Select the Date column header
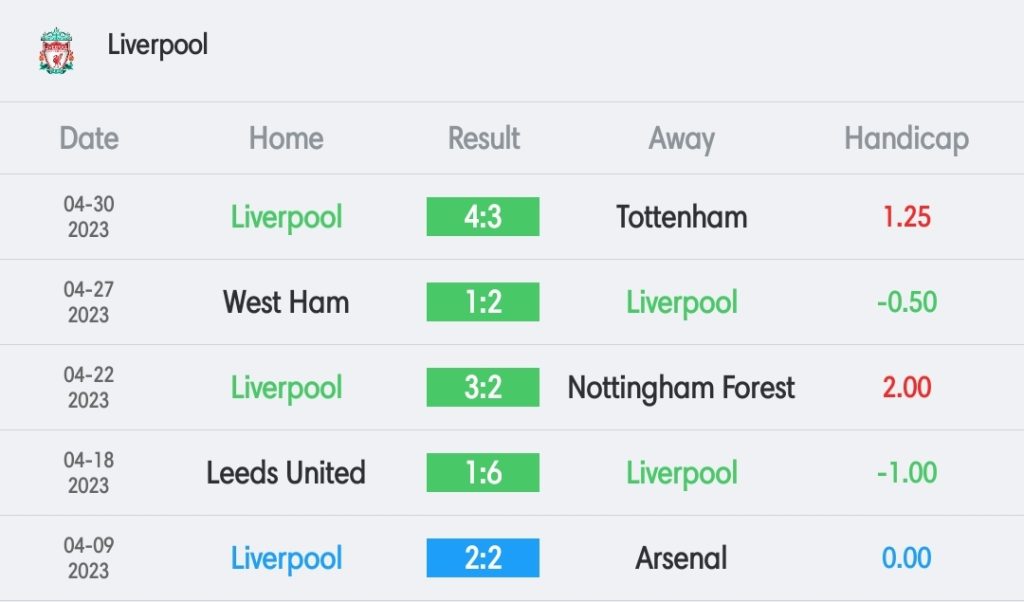The height and width of the screenshot is (602, 1024). (x=89, y=138)
